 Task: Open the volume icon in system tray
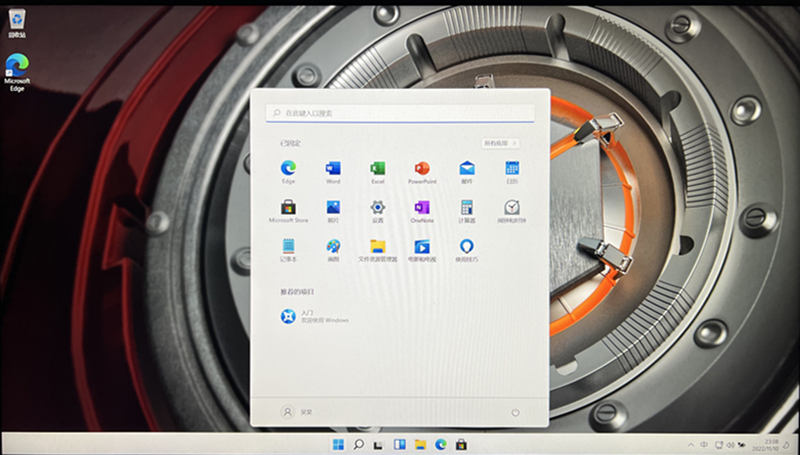point(730,445)
